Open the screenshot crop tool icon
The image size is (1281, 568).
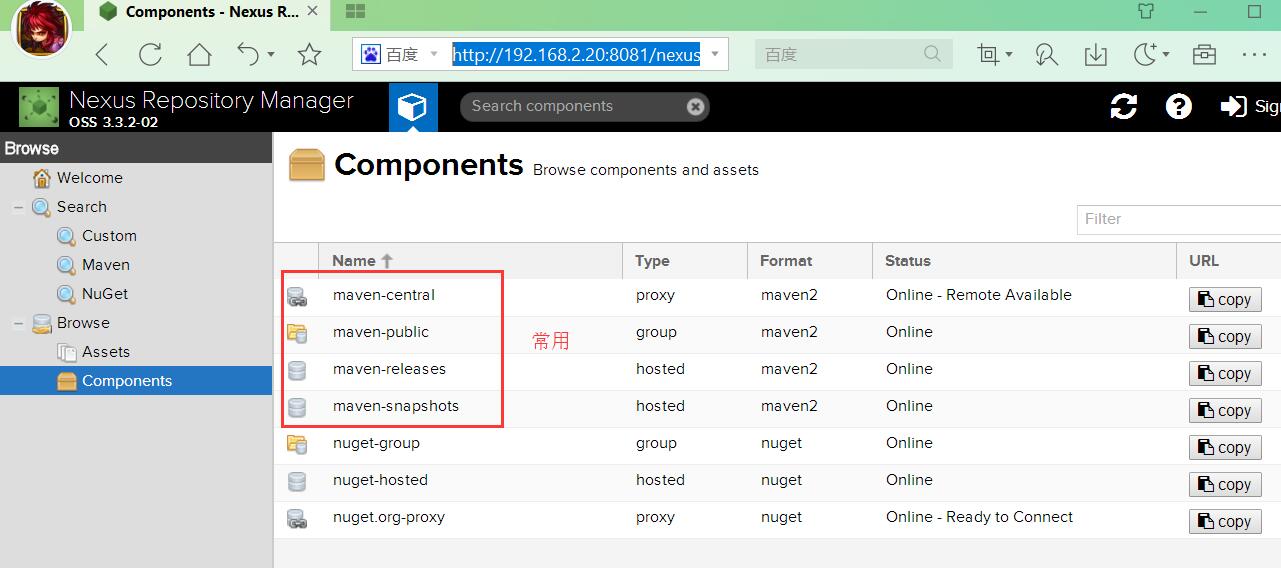(988, 54)
